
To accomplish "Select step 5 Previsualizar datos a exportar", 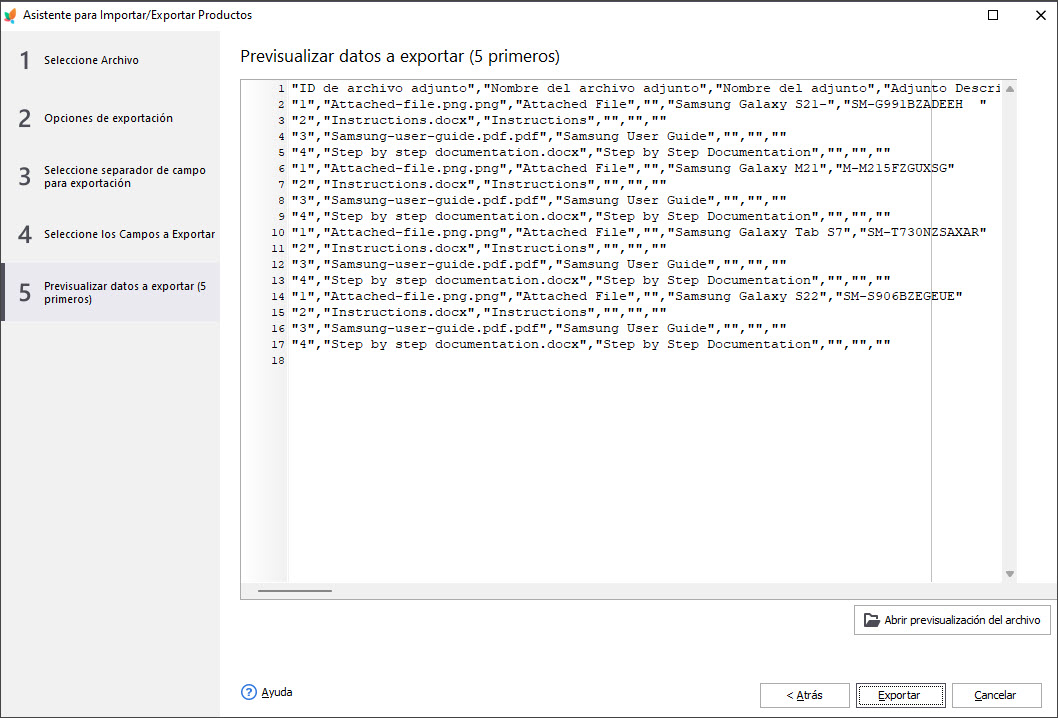I will [x=111, y=292].
